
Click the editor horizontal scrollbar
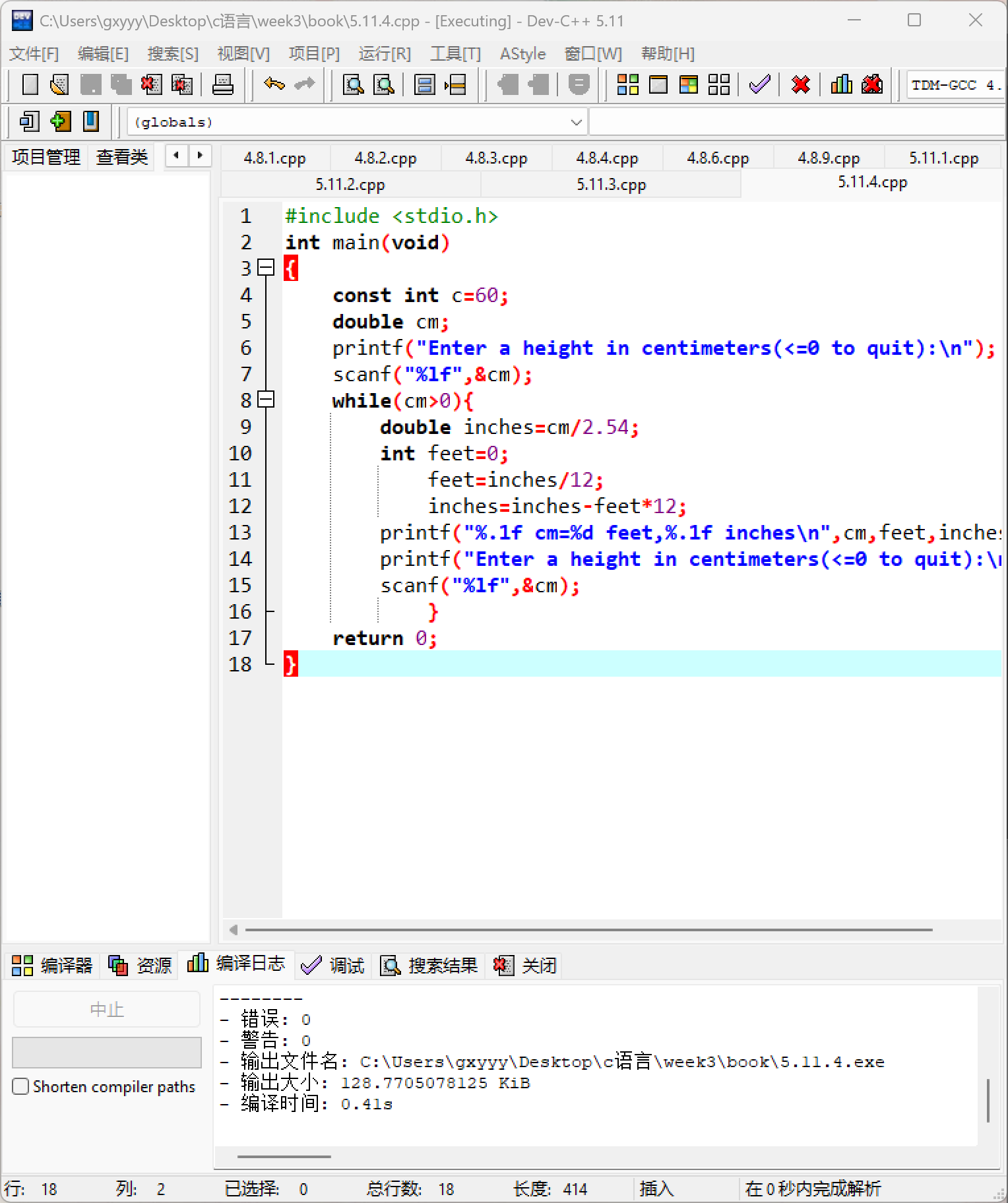pyautogui.click(x=588, y=930)
